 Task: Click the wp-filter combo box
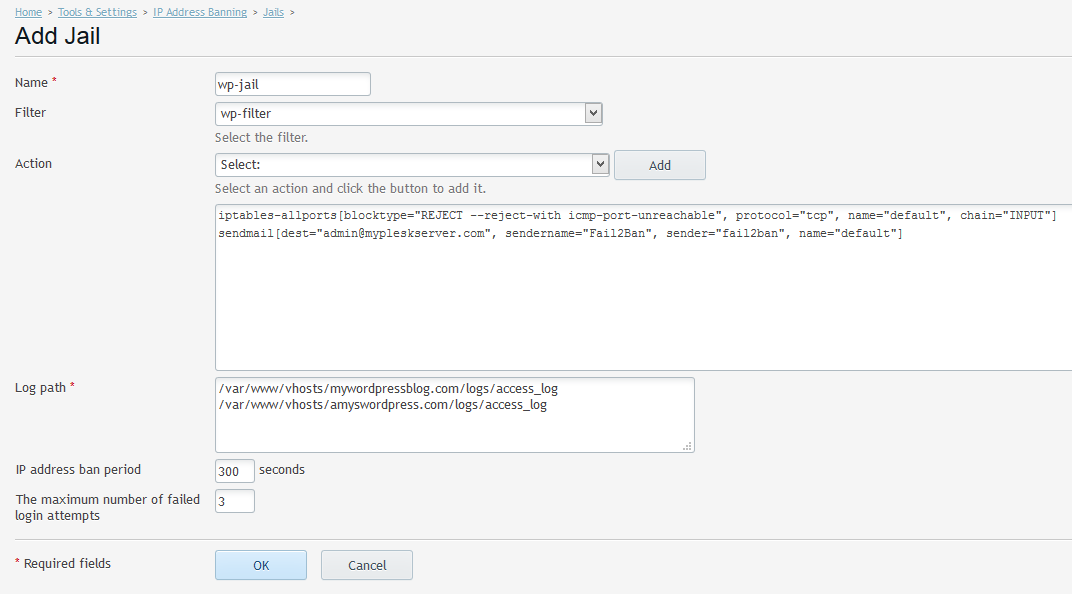(x=408, y=113)
